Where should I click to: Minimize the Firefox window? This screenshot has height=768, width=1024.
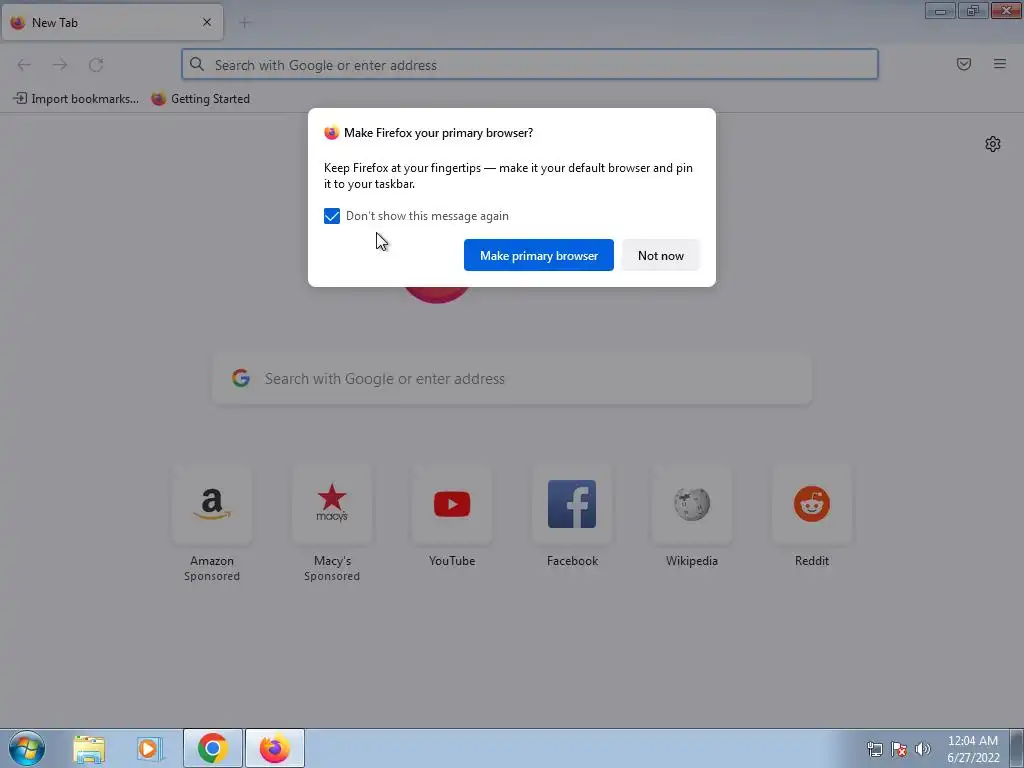pyautogui.click(x=940, y=10)
